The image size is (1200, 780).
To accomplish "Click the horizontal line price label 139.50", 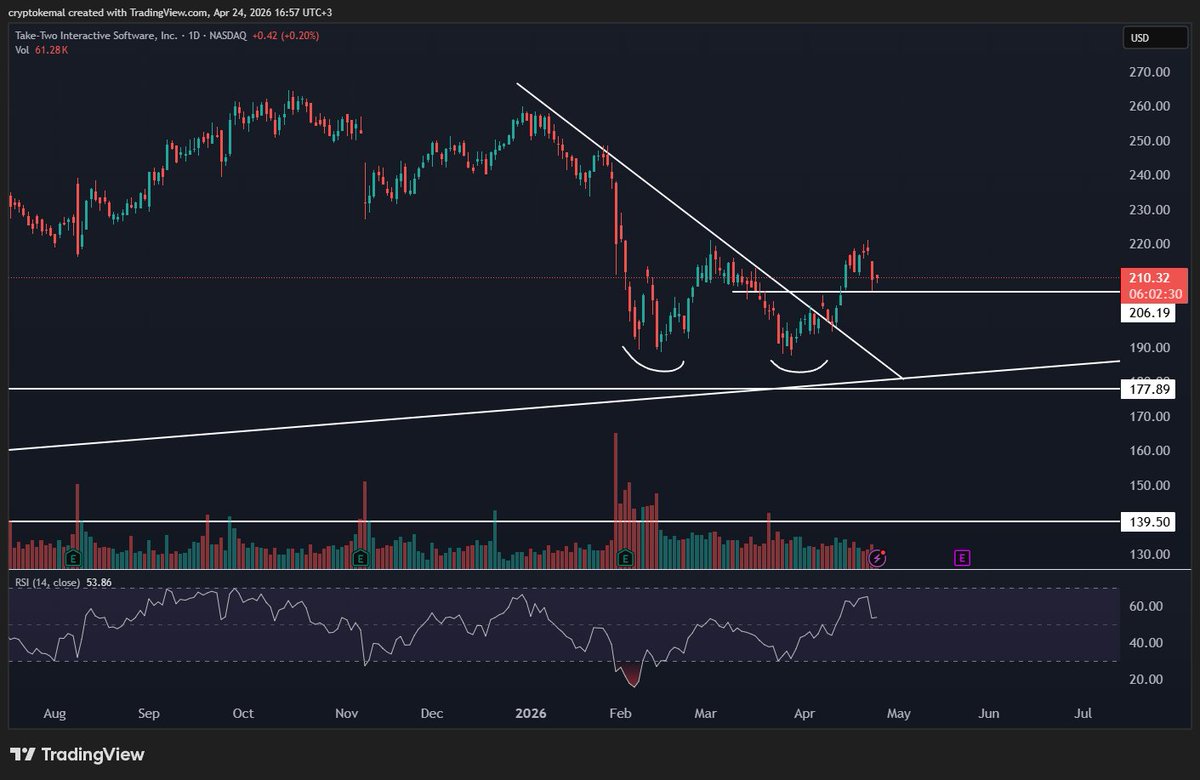I will 1148,522.
